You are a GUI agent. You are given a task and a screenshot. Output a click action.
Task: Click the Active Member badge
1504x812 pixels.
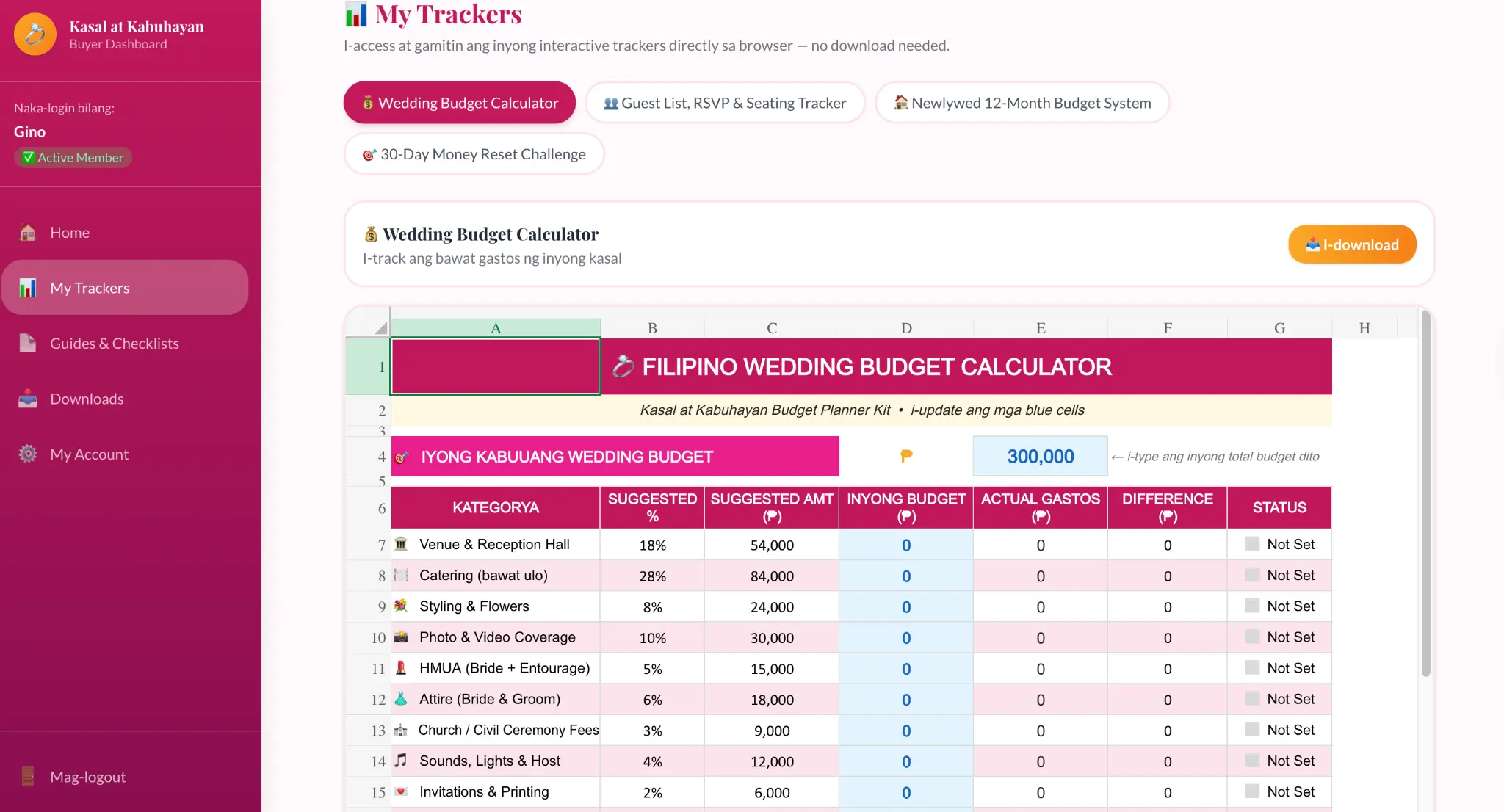pyautogui.click(x=73, y=157)
